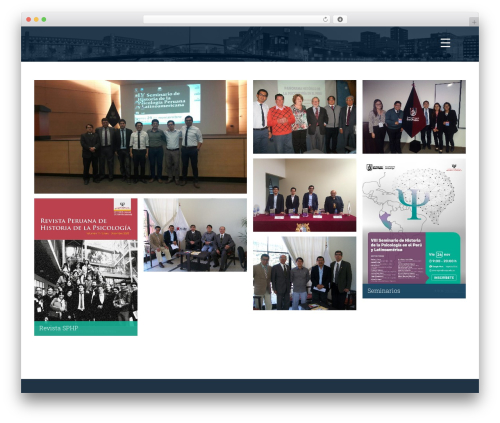
Task: Open a new tab with plus button
Action: point(474,22)
